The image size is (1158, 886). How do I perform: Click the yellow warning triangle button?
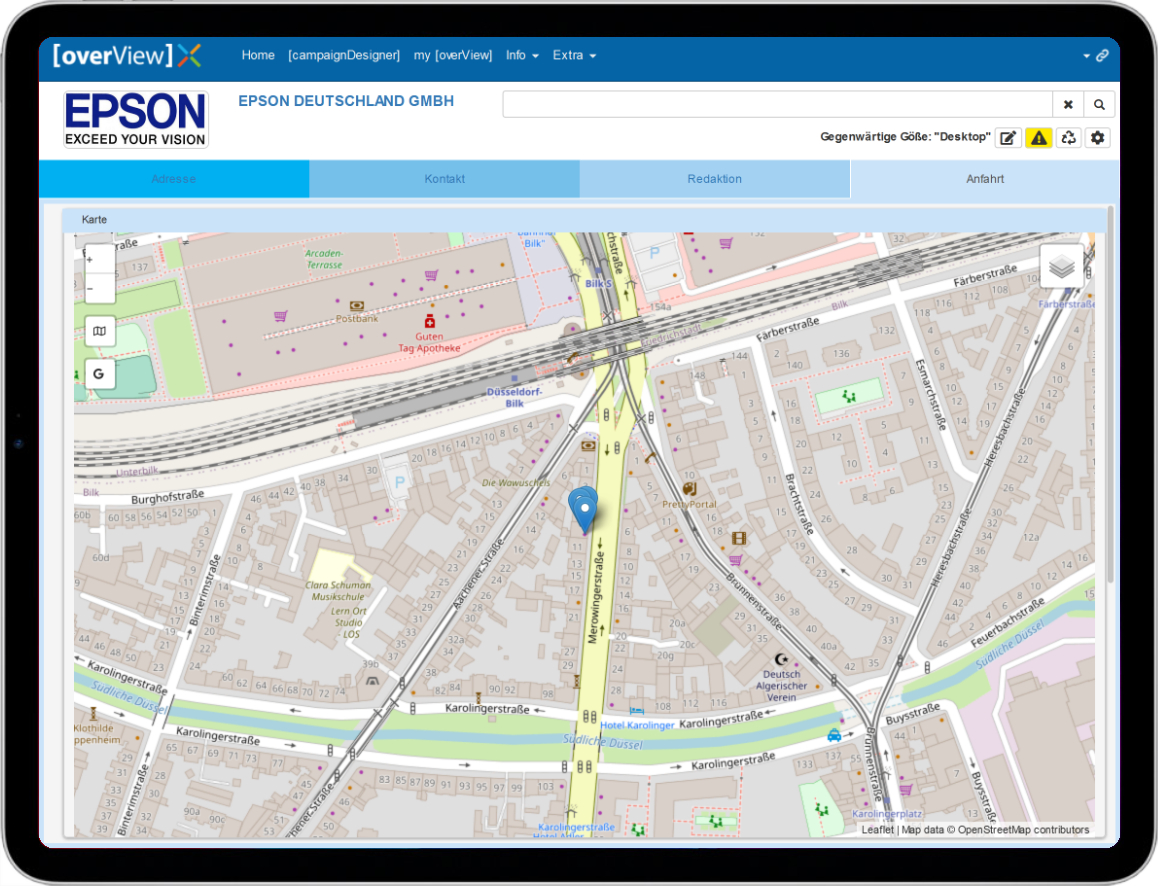pos(1038,138)
